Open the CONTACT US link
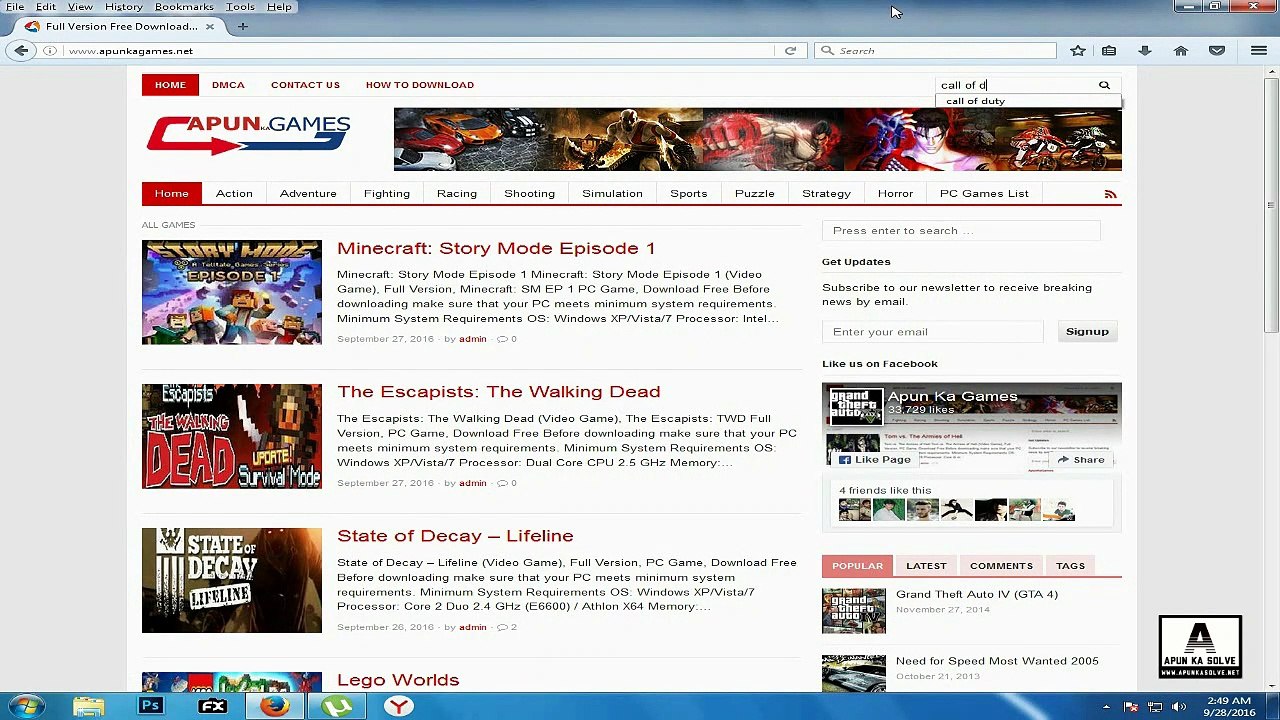The image size is (1280, 720). coord(305,85)
